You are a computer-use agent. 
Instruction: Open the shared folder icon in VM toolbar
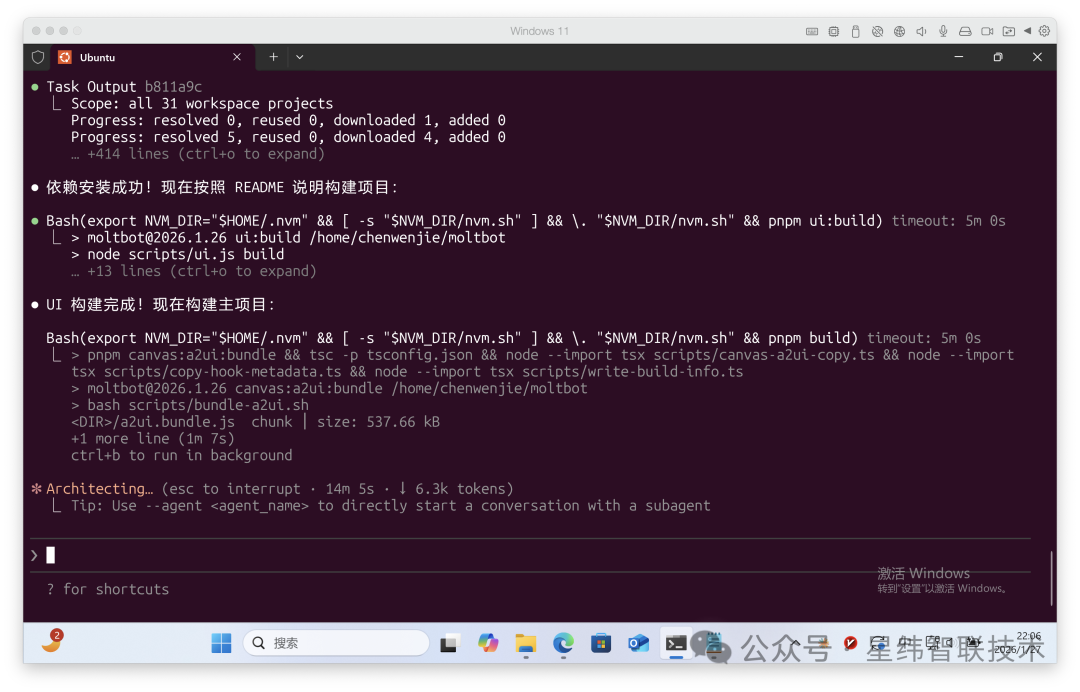1008,31
